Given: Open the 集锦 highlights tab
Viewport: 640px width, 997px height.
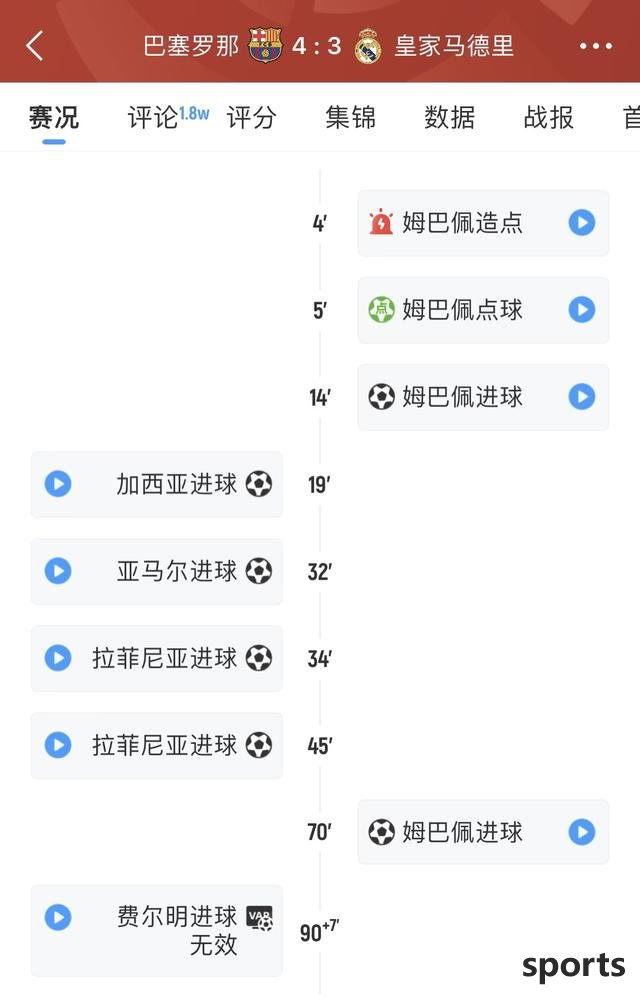Looking at the screenshot, I should (351, 118).
